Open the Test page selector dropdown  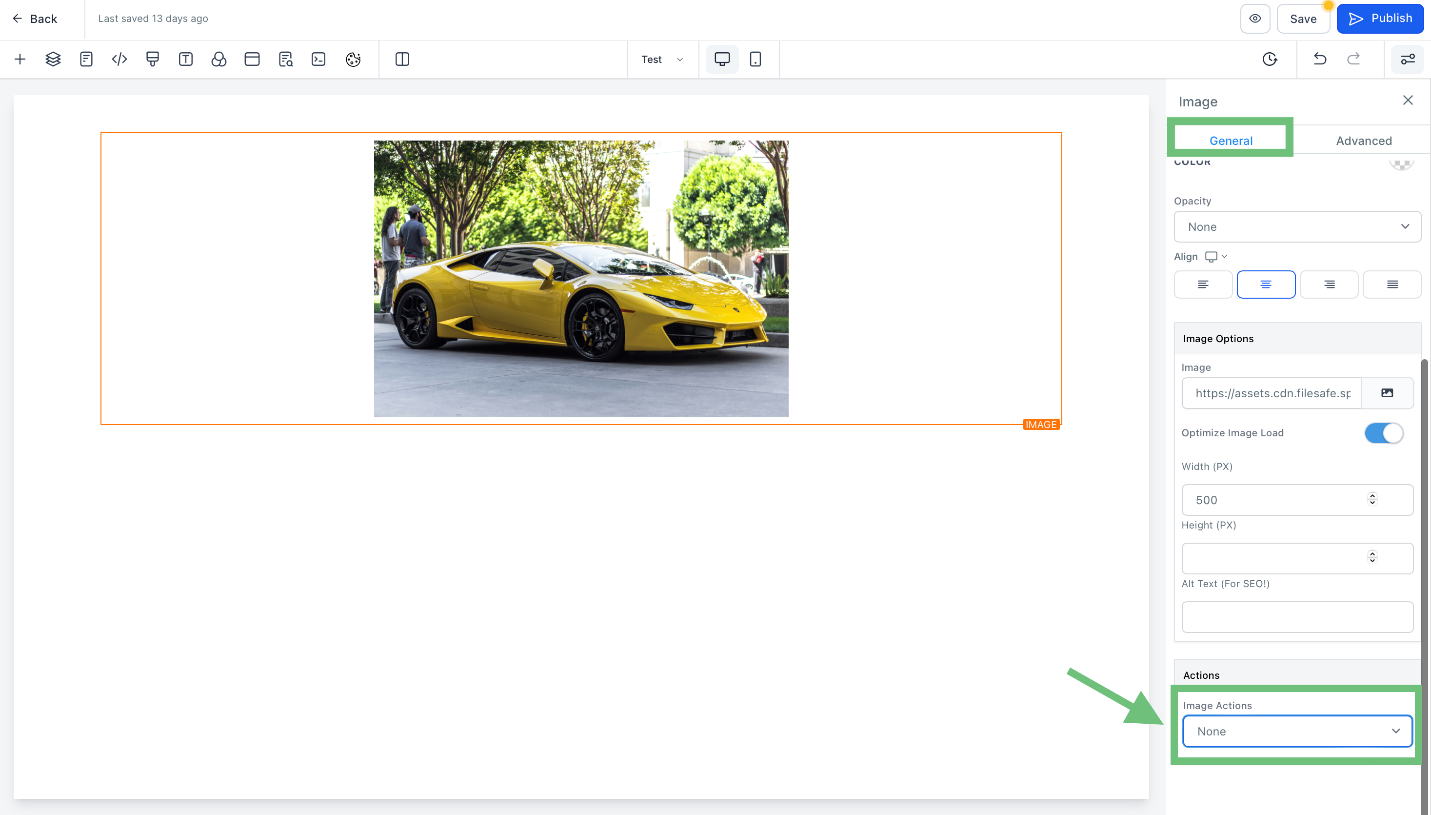pos(662,59)
